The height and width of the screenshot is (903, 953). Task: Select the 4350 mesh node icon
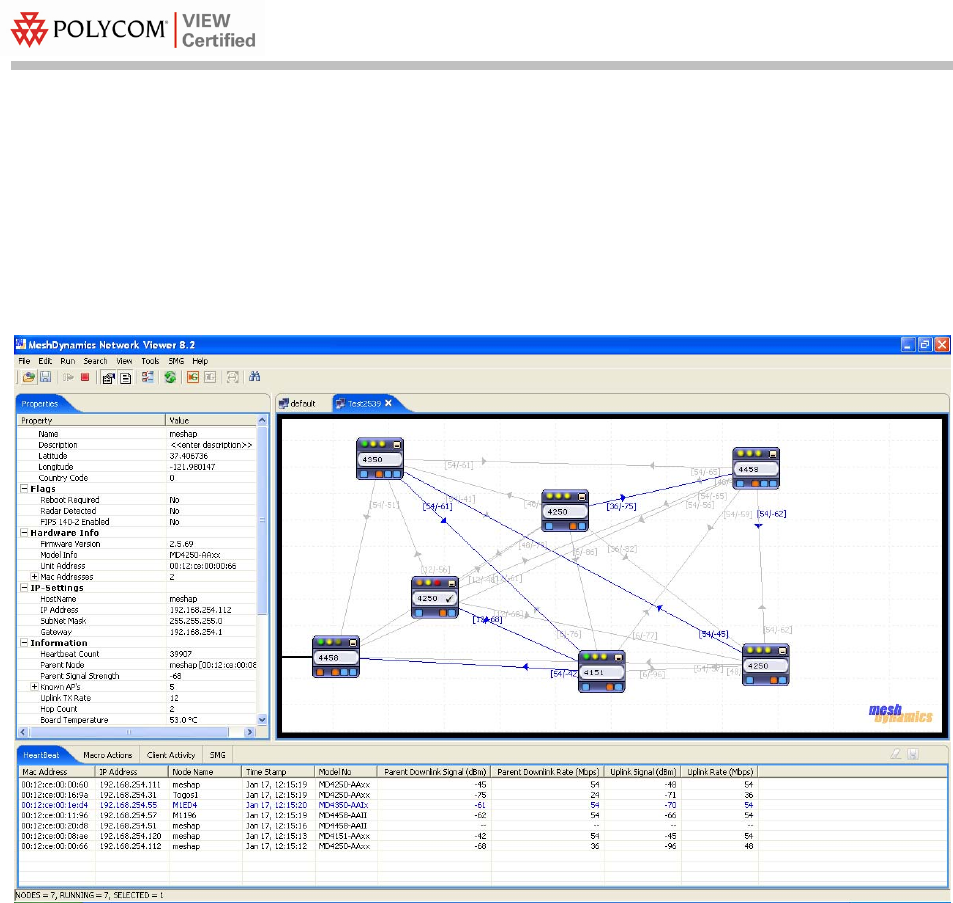[380, 458]
